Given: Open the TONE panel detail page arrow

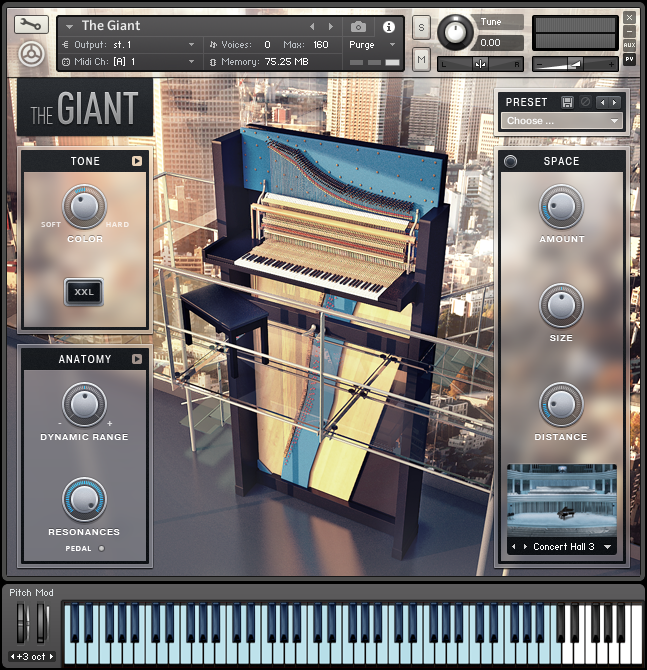Looking at the screenshot, I should [137, 161].
